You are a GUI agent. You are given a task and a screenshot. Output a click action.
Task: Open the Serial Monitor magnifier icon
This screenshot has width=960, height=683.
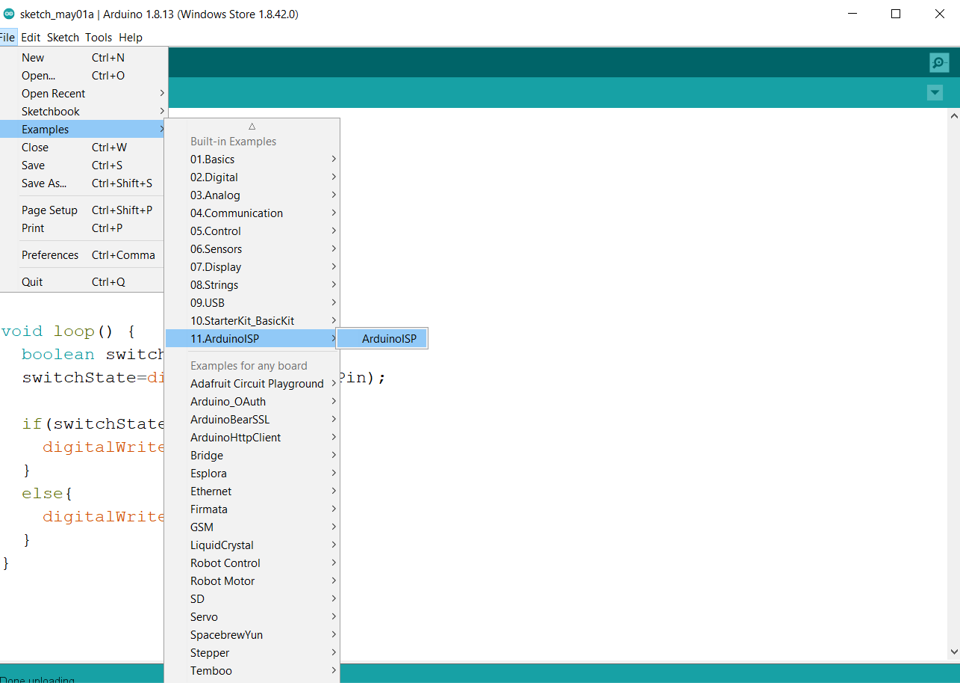[939, 62]
